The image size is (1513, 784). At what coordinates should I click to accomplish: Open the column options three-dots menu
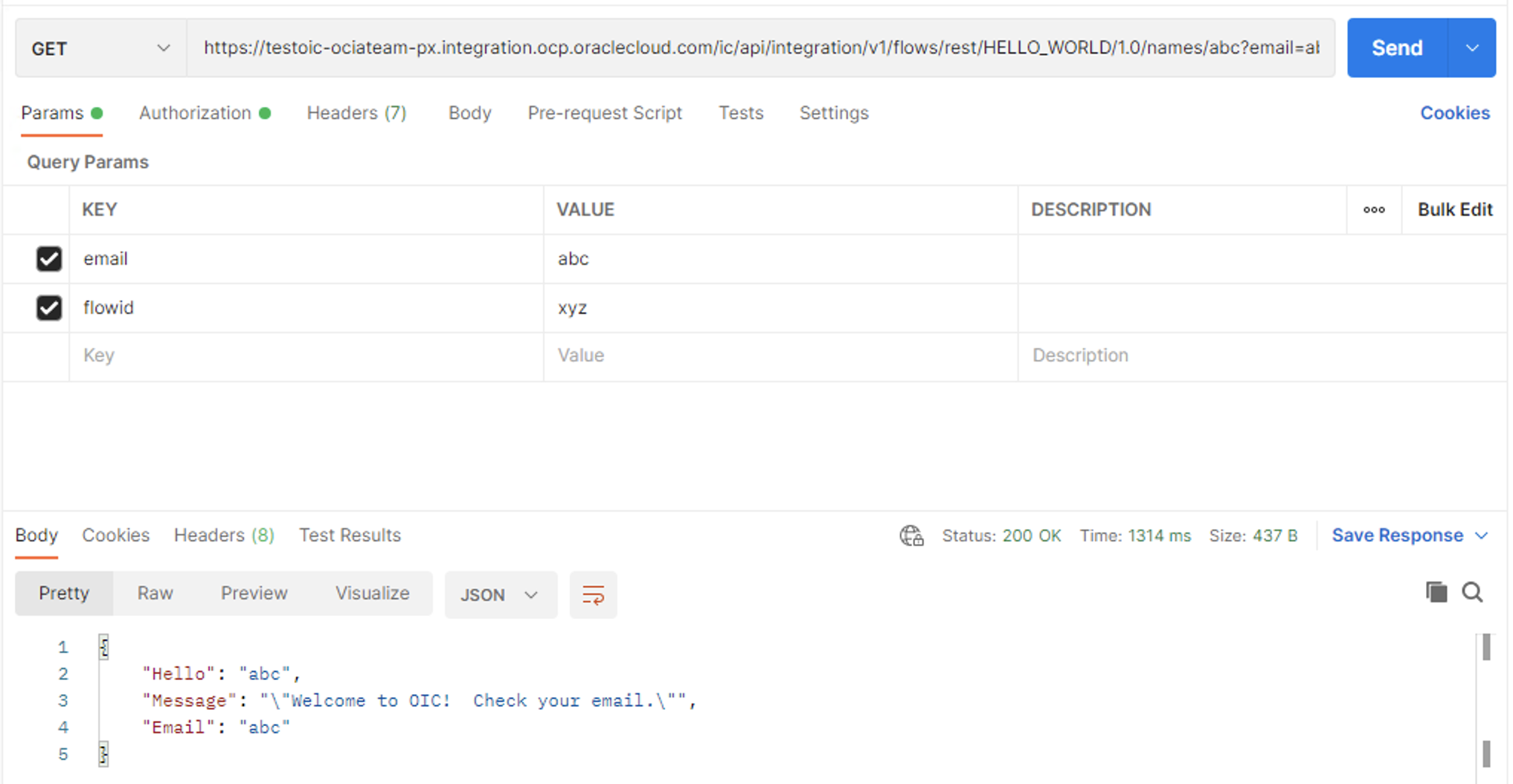pos(1373,210)
